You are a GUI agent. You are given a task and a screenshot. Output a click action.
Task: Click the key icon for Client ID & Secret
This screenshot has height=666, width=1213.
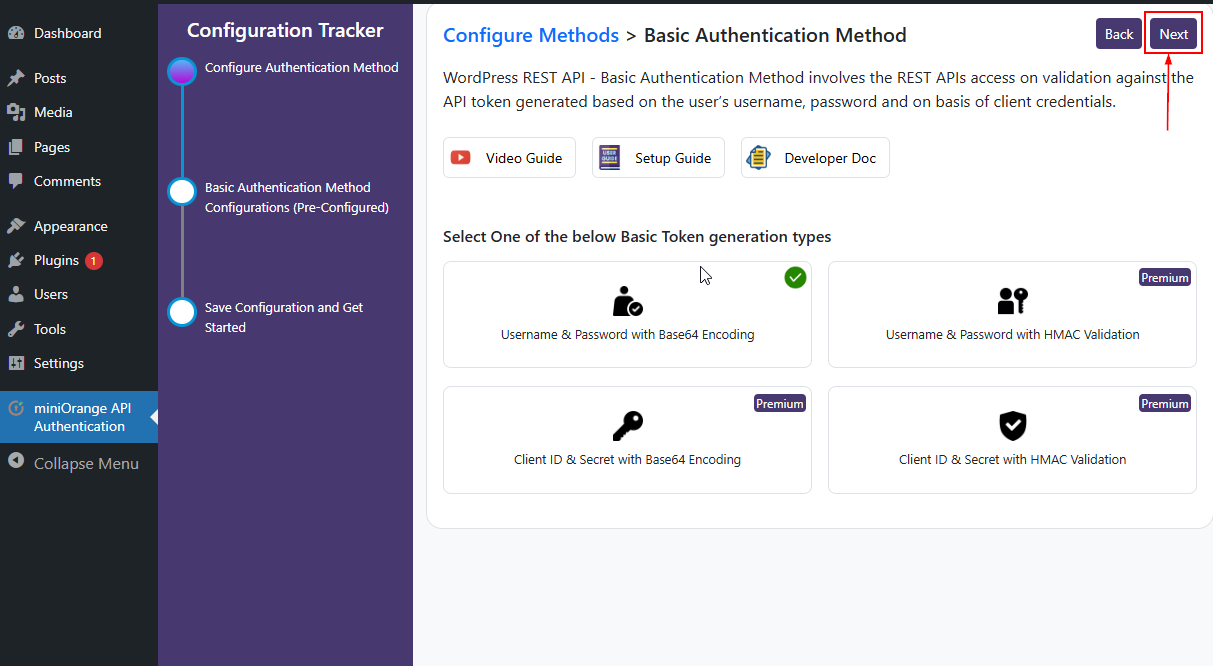point(627,426)
